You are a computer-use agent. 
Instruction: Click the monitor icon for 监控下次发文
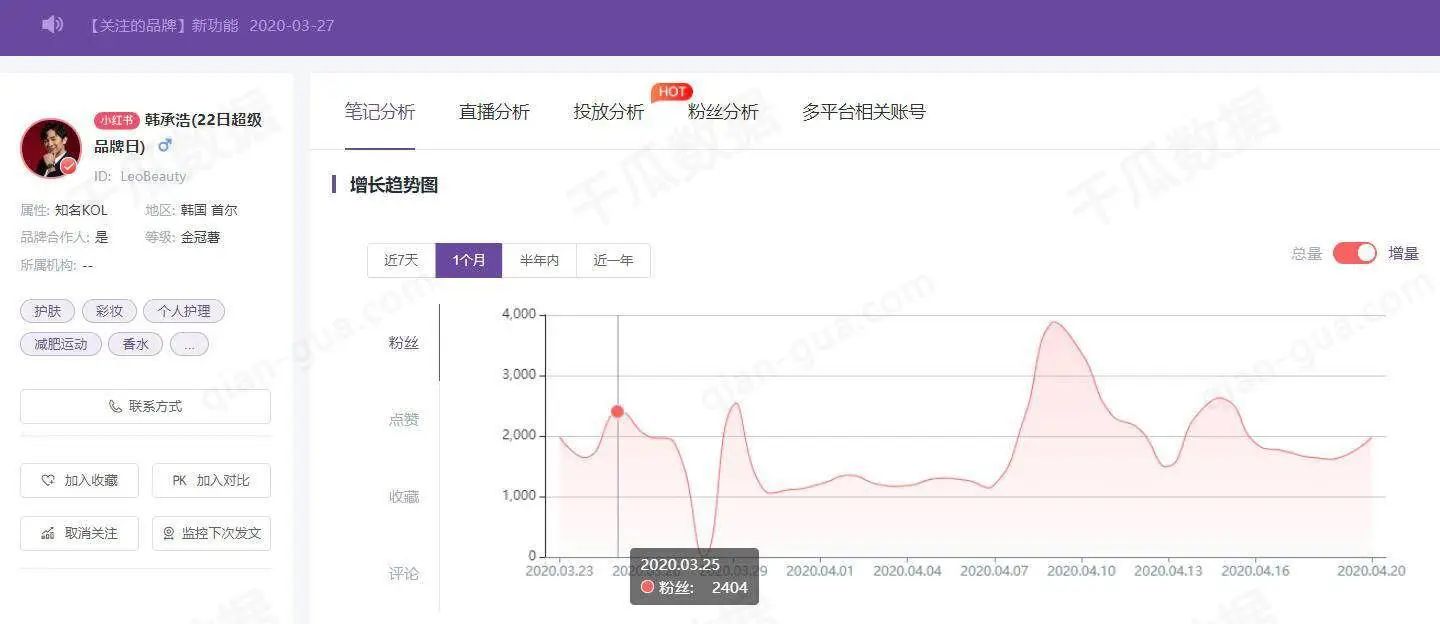(168, 534)
